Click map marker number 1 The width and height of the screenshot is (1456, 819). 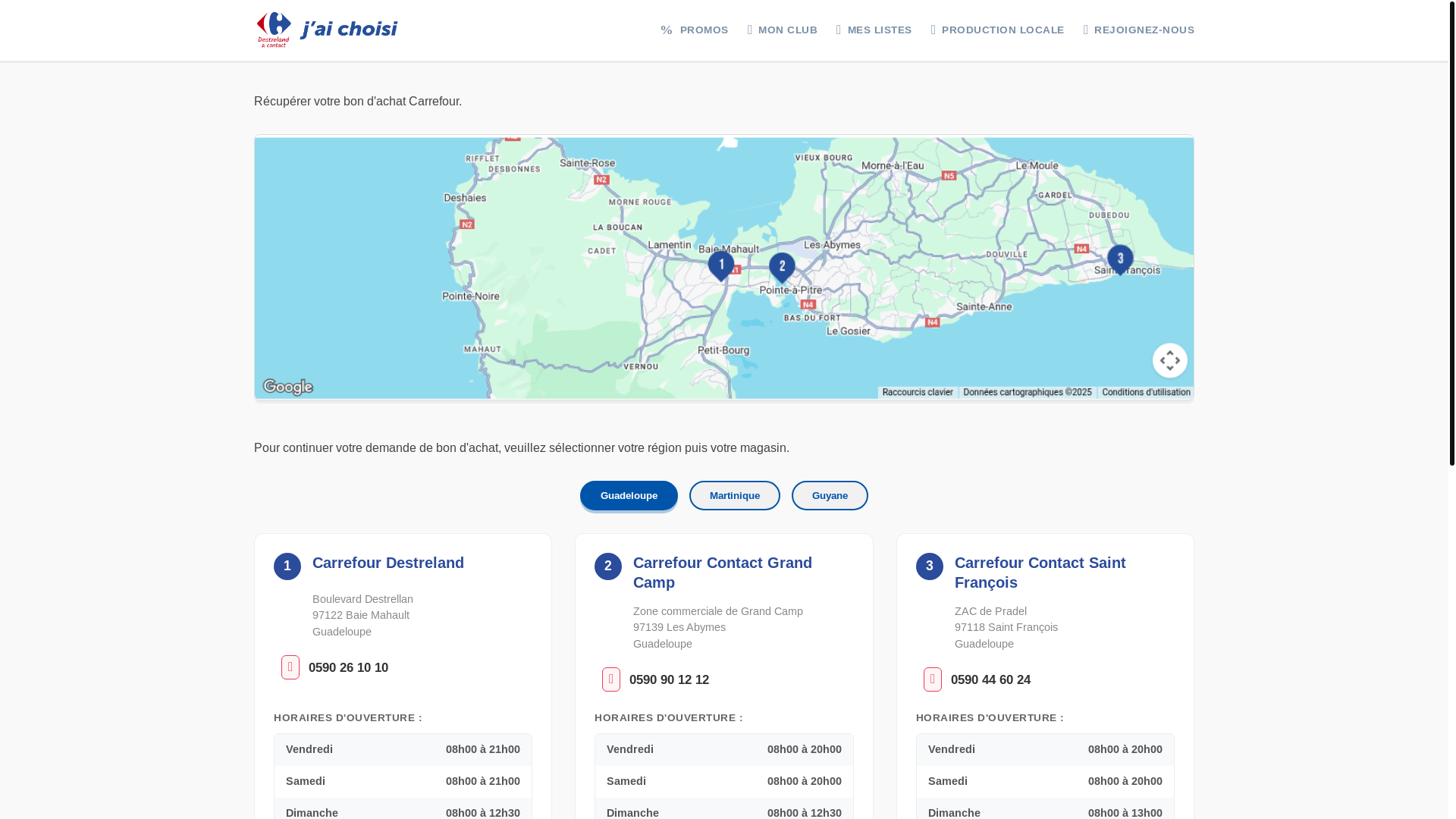coord(720,266)
